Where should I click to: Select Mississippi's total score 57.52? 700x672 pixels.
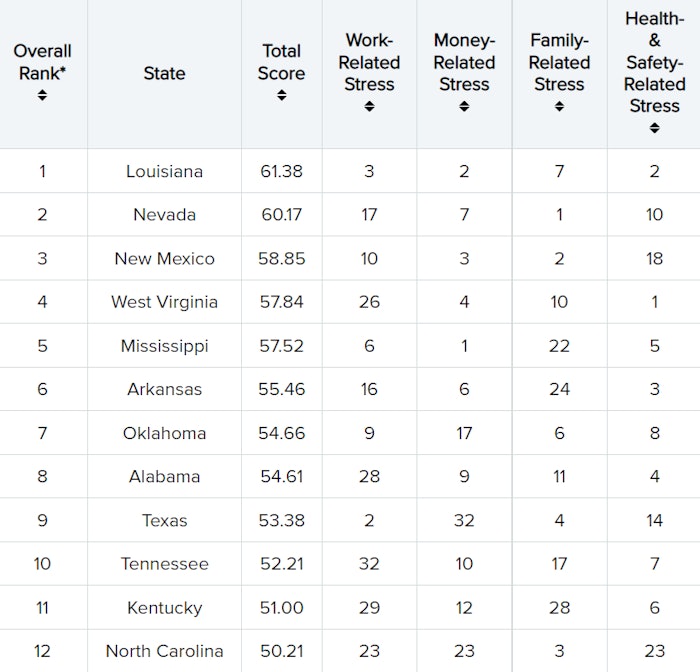(x=282, y=346)
